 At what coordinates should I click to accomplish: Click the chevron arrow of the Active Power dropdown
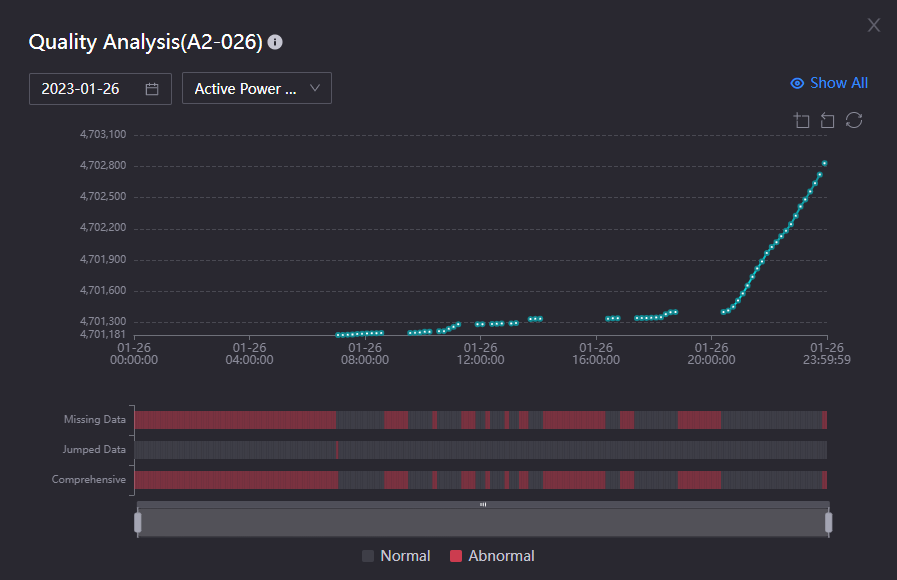tap(315, 88)
